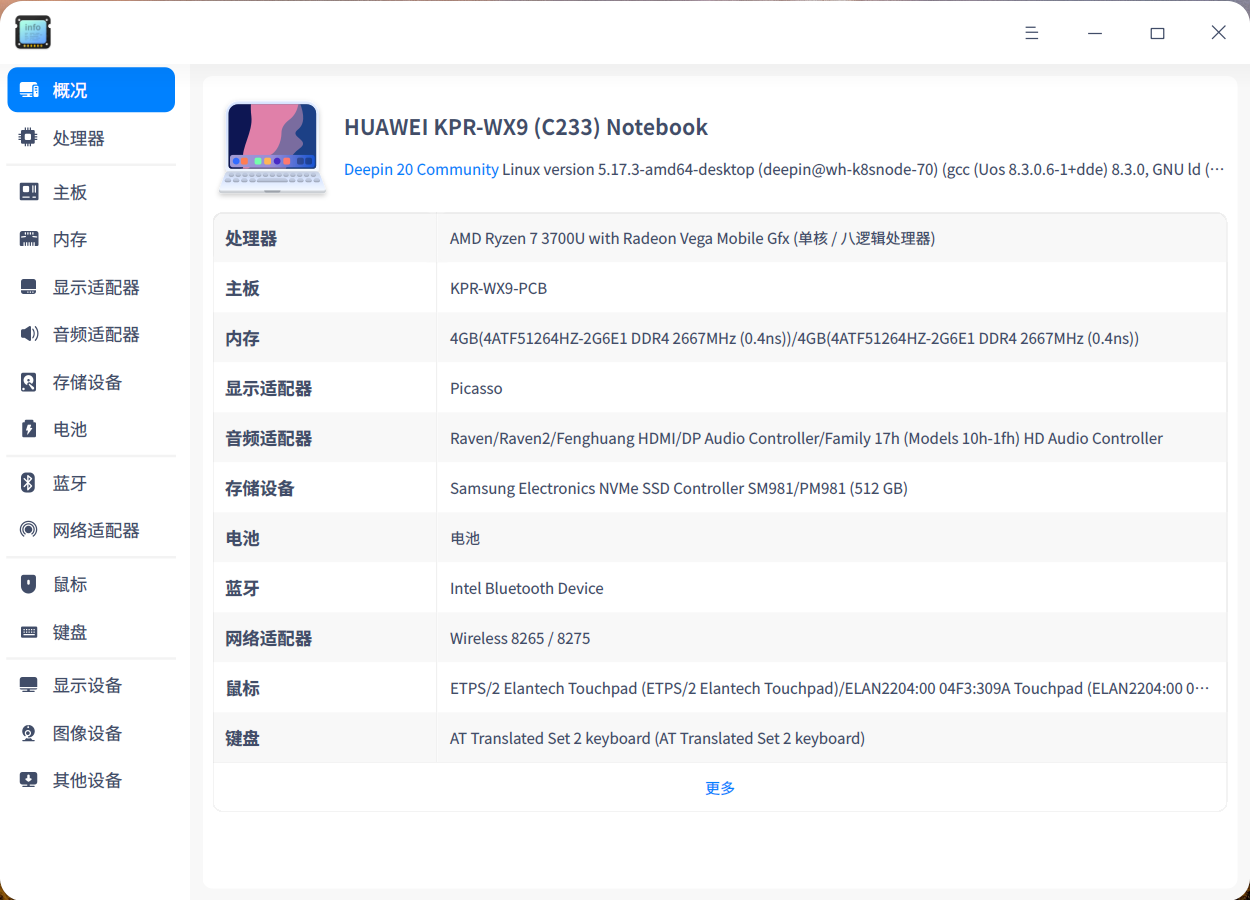Select the Display Adapter (显示适配器) icon
Screen dimensions: 1250x900
pos(28,287)
